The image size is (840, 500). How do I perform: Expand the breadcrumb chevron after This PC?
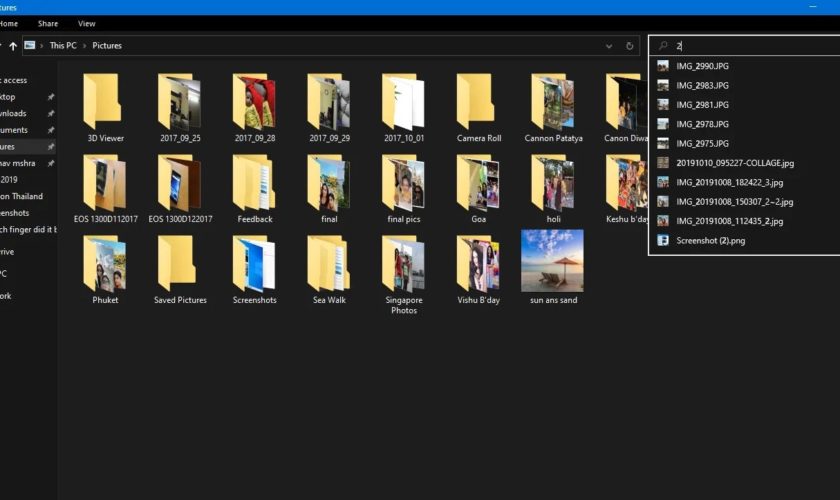(x=85, y=46)
